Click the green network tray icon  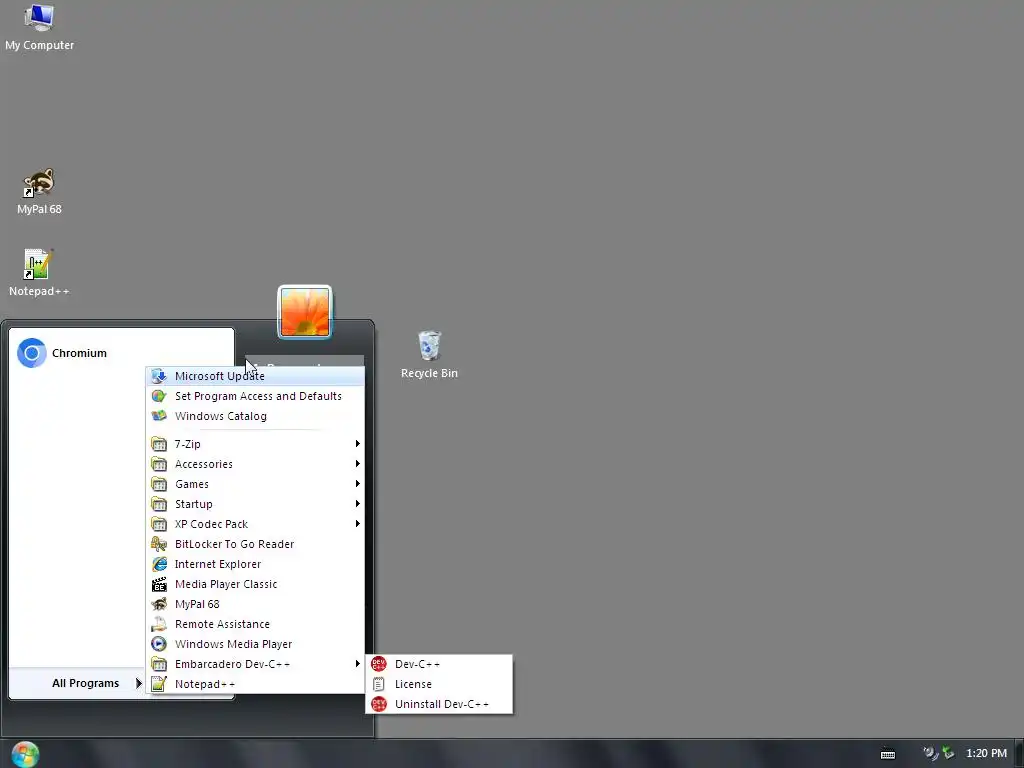coord(948,754)
